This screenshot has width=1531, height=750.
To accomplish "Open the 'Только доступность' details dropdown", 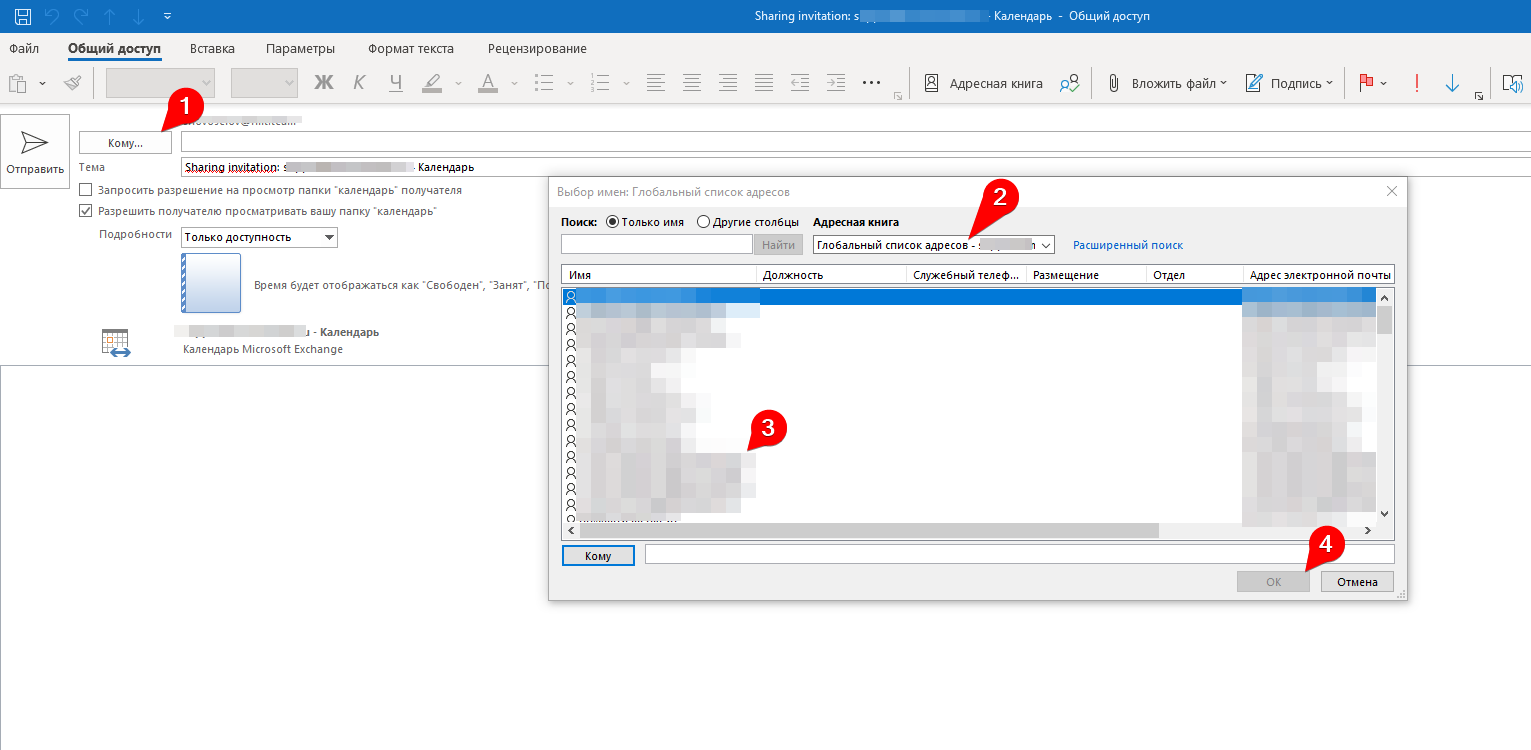I will click(x=329, y=237).
